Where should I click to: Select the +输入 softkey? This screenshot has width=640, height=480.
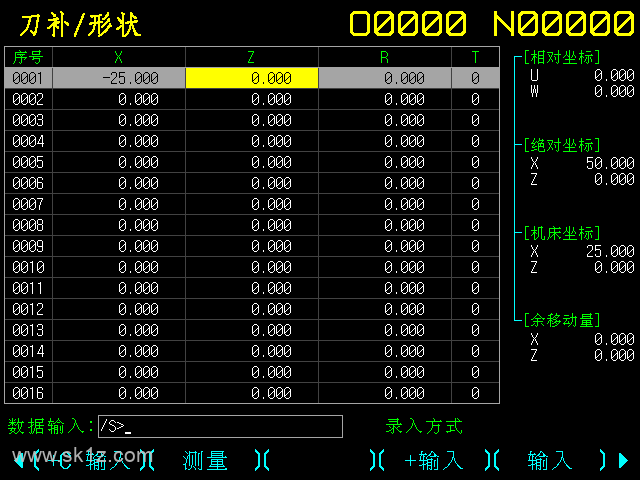pos(434,461)
